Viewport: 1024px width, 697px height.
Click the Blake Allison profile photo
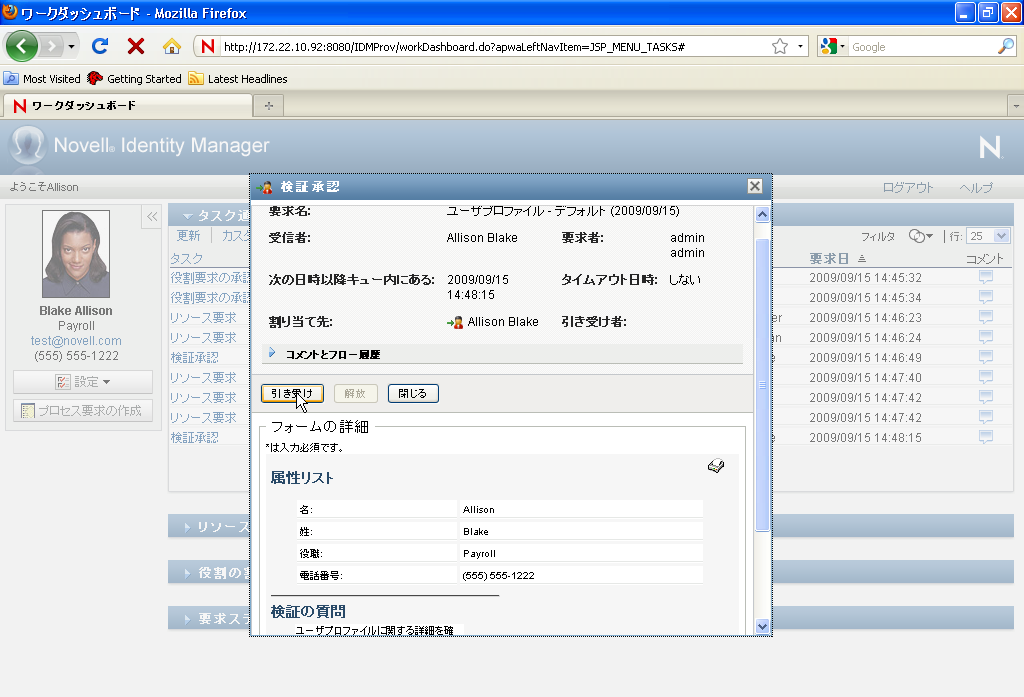(x=76, y=254)
